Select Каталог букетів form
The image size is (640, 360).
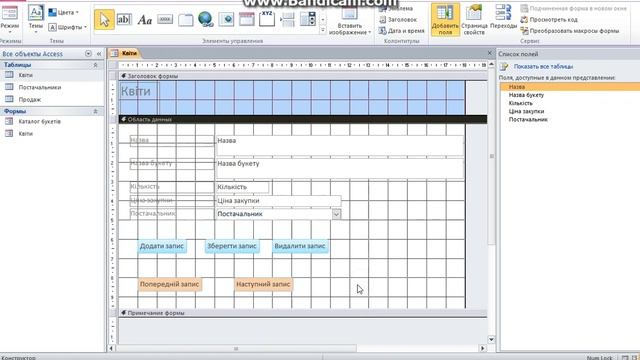coord(52,121)
